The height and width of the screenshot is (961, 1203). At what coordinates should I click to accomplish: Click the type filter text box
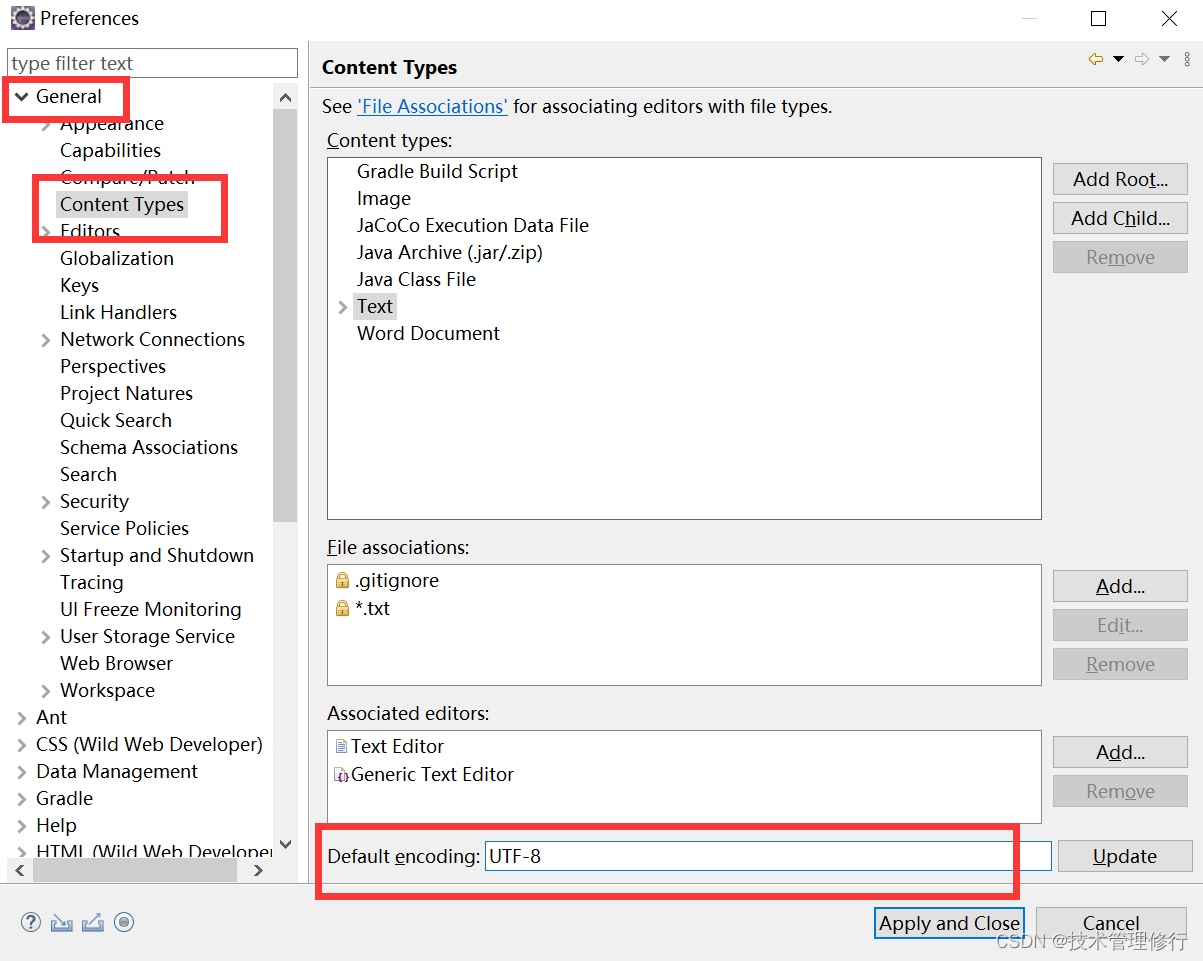click(x=153, y=63)
